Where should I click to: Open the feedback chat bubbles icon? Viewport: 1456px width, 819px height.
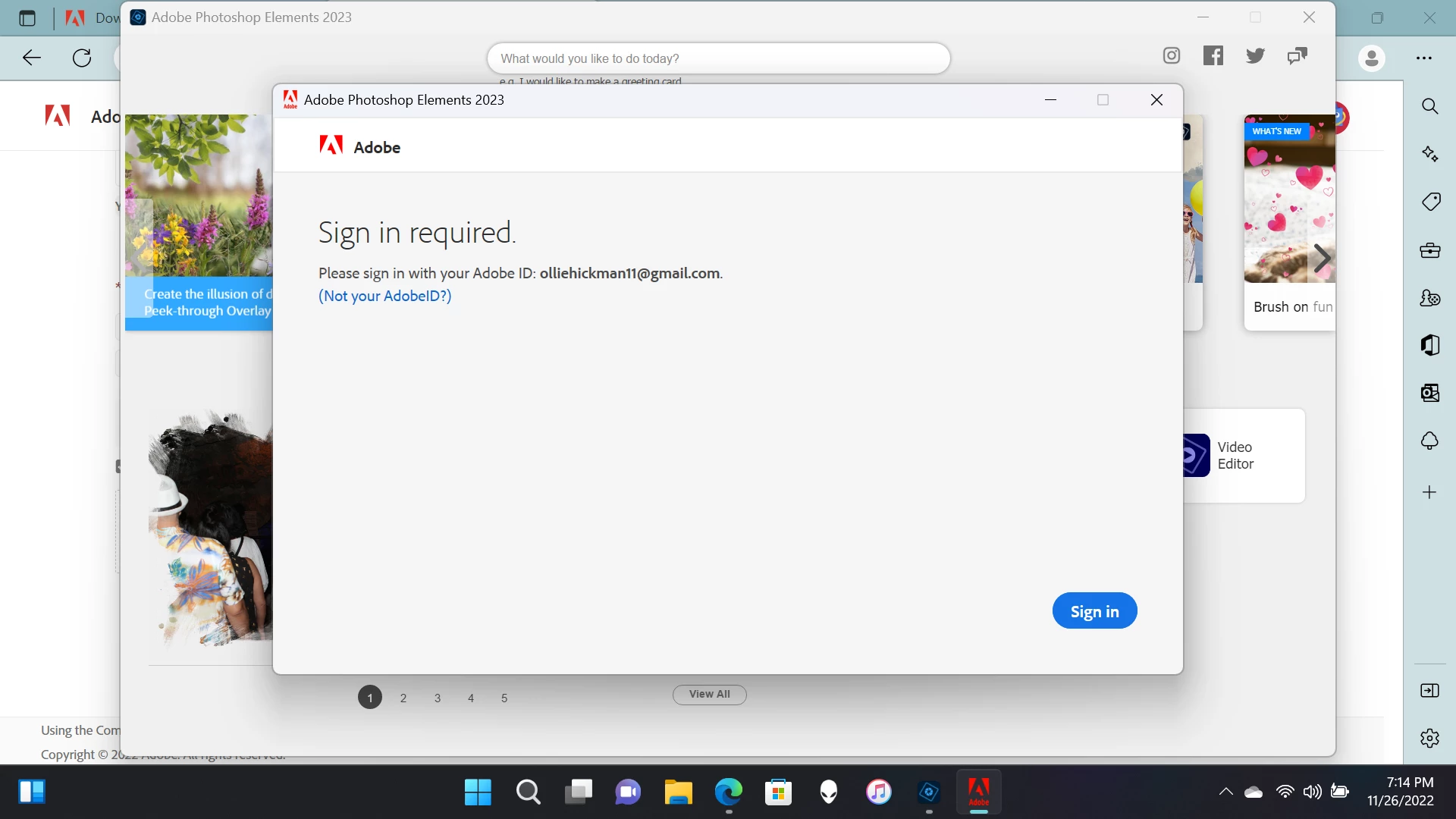tap(1298, 55)
